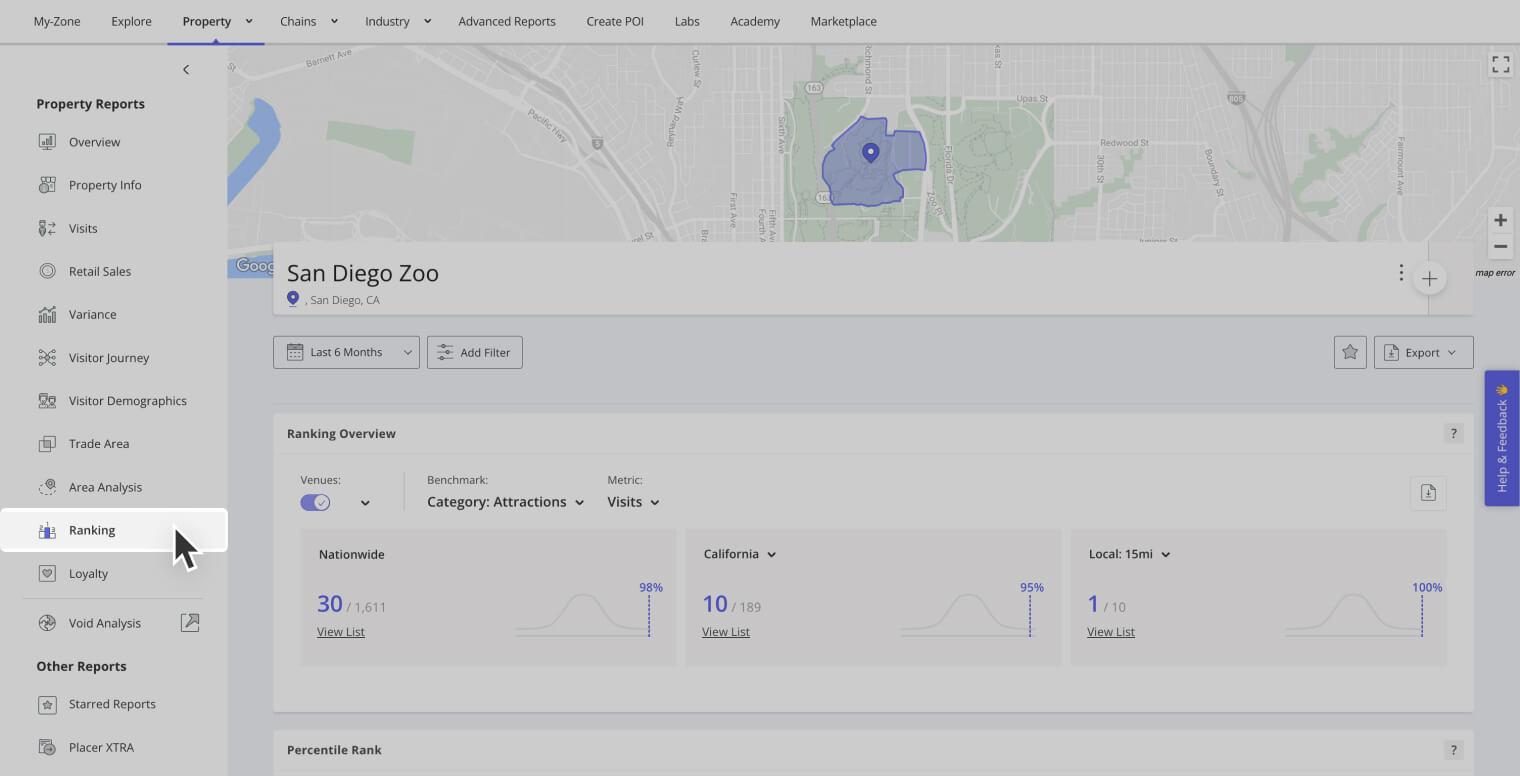This screenshot has width=1520, height=776.
Task: Open the Explore tab
Action: coord(132,21)
